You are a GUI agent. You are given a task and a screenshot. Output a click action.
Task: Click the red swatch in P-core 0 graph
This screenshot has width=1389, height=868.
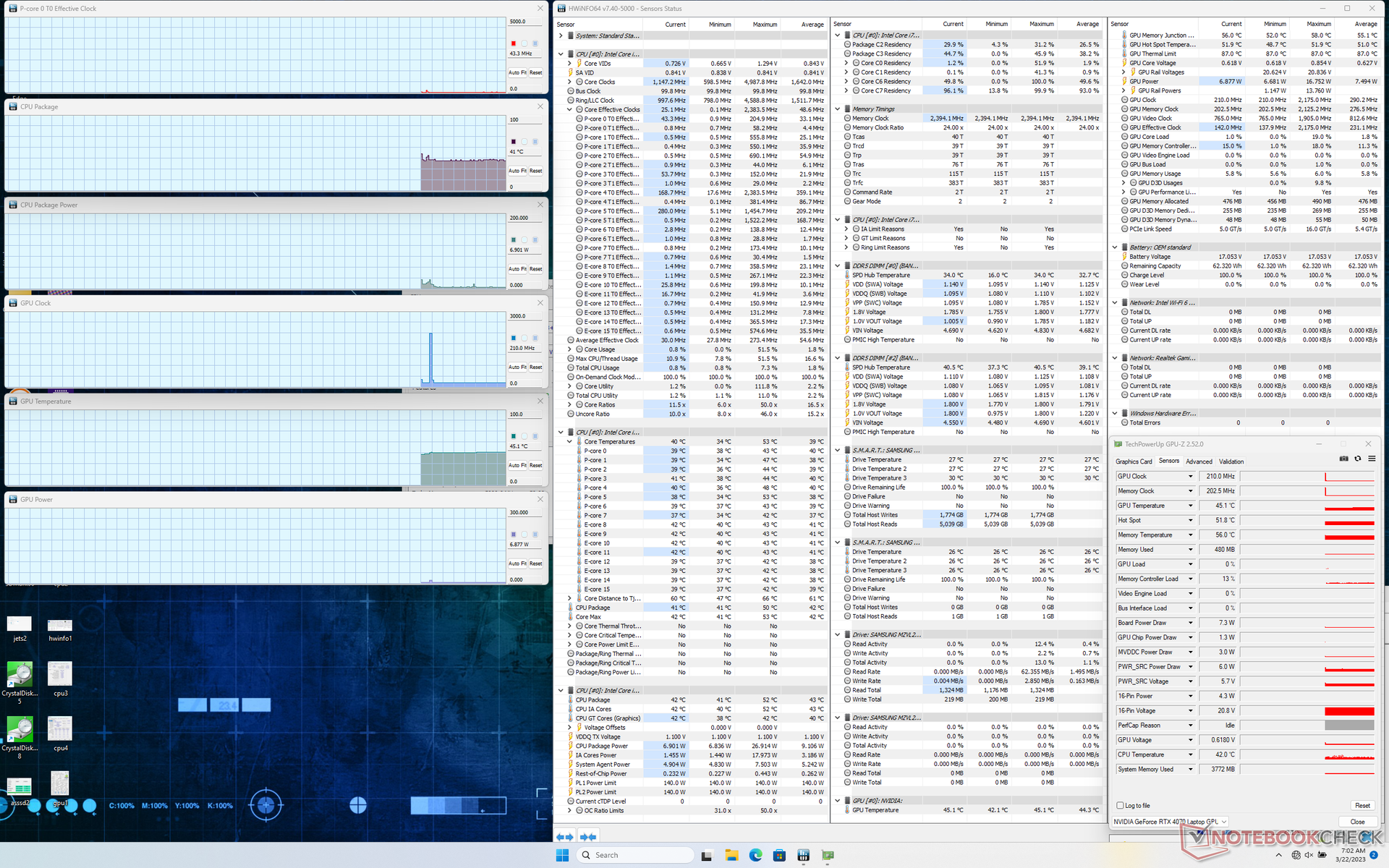coord(514,43)
